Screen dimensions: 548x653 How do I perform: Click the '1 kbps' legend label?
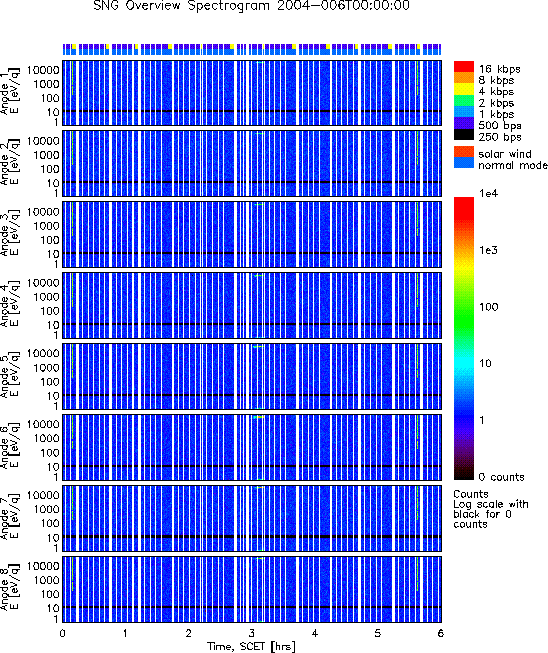[496, 114]
